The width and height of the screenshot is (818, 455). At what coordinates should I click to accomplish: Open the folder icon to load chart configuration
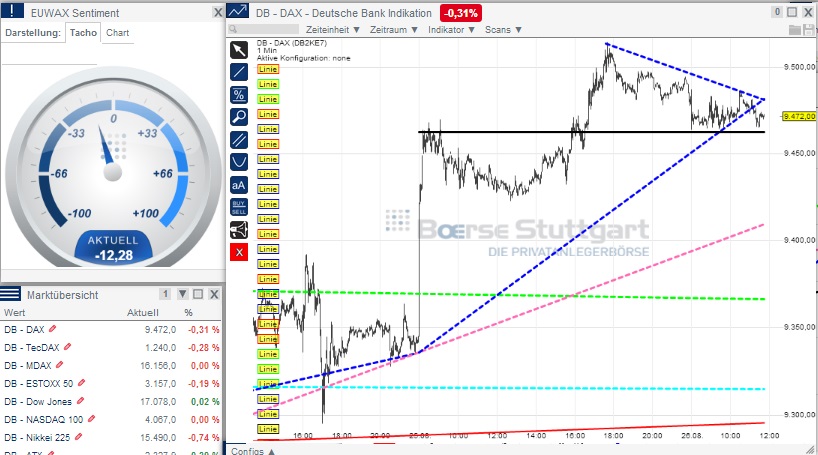795,30
